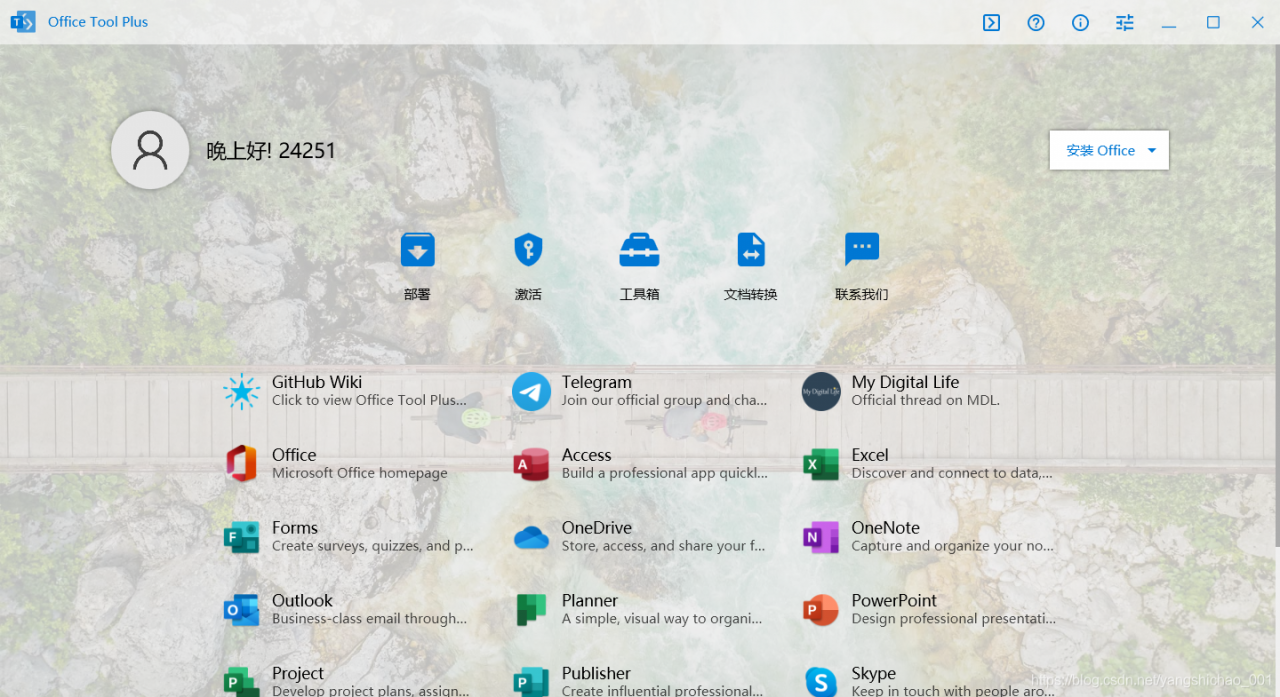Click the Publisher icon
The width and height of the screenshot is (1280, 697).
pyautogui.click(x=531, y=682)
